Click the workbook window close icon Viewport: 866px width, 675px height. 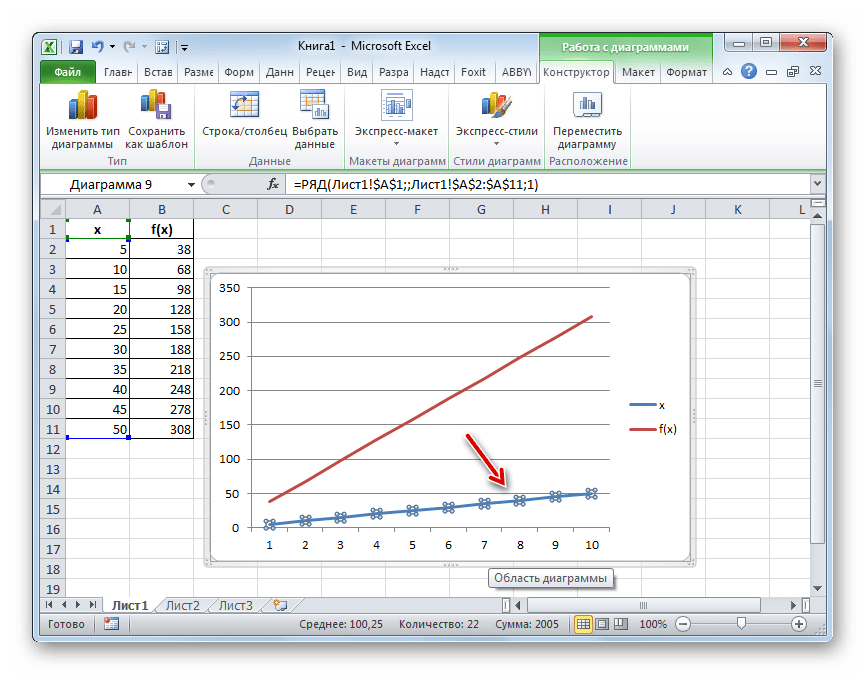point(815,71)
